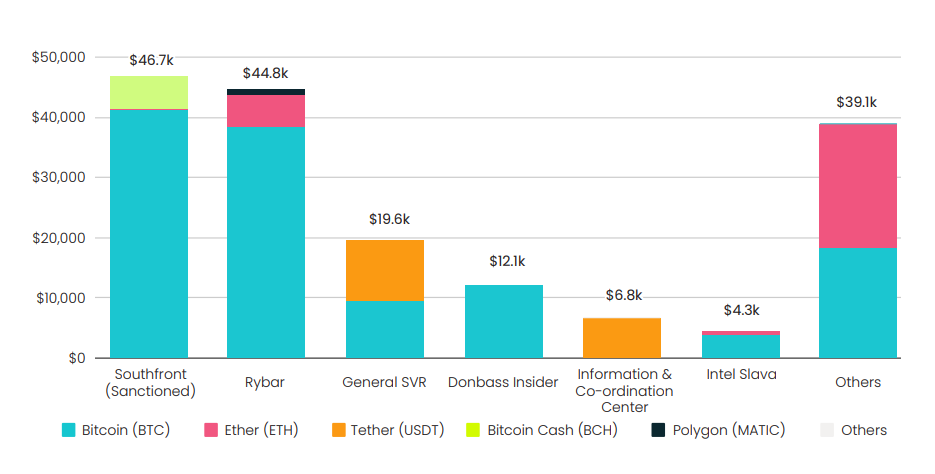
Task: Select the Bitcoin Cash segment of Southfront bar
Action: coord(149,92)
